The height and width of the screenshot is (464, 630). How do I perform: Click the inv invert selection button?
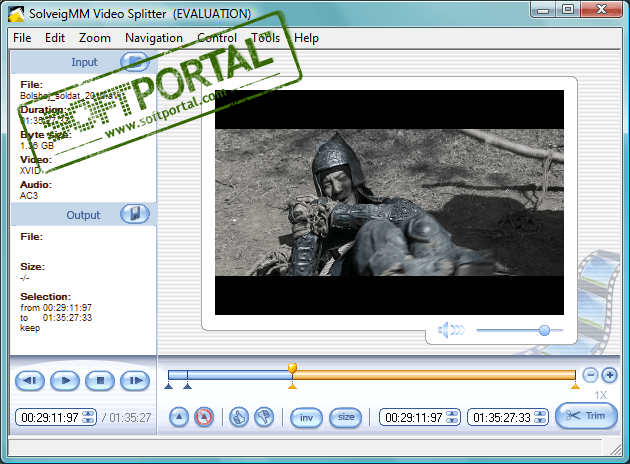click(306, 418)
